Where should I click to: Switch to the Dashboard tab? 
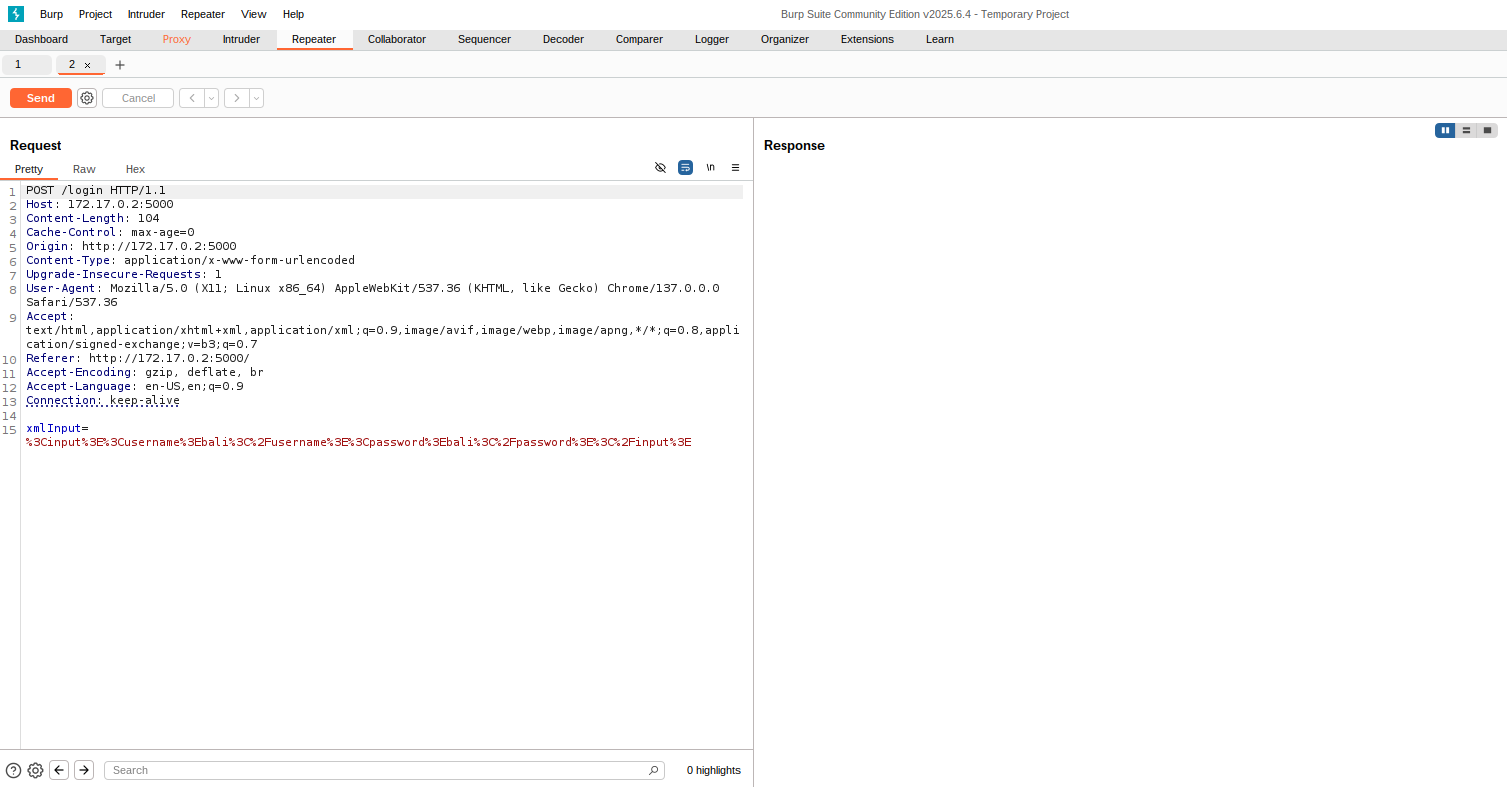42,39
